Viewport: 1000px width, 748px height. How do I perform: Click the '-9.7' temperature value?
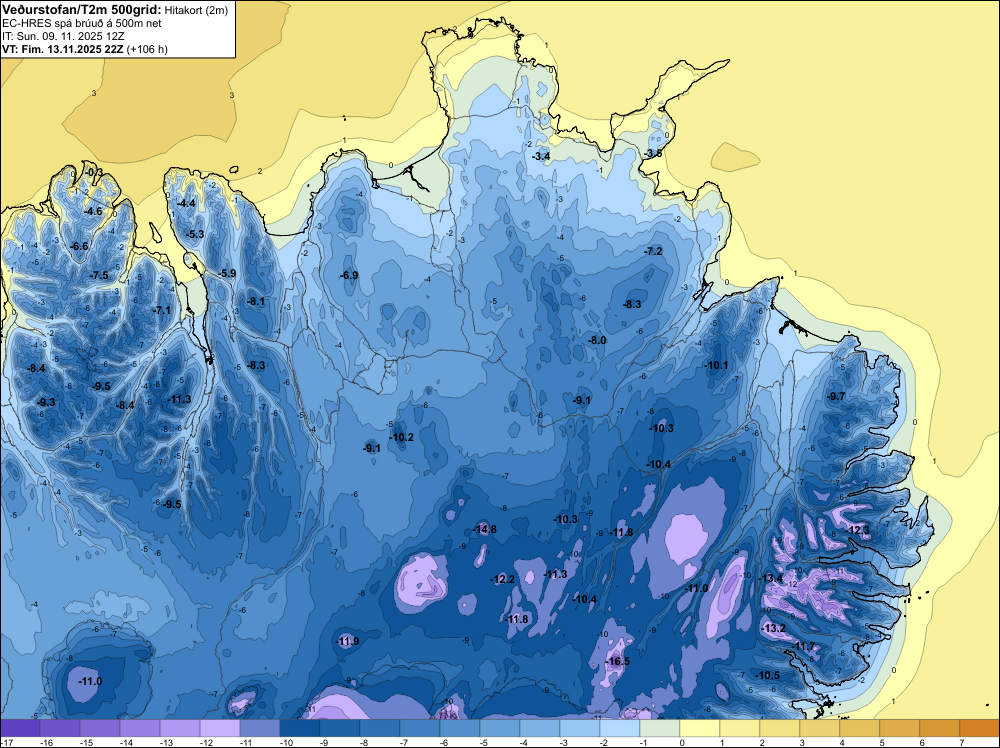[x=836, y=397]
